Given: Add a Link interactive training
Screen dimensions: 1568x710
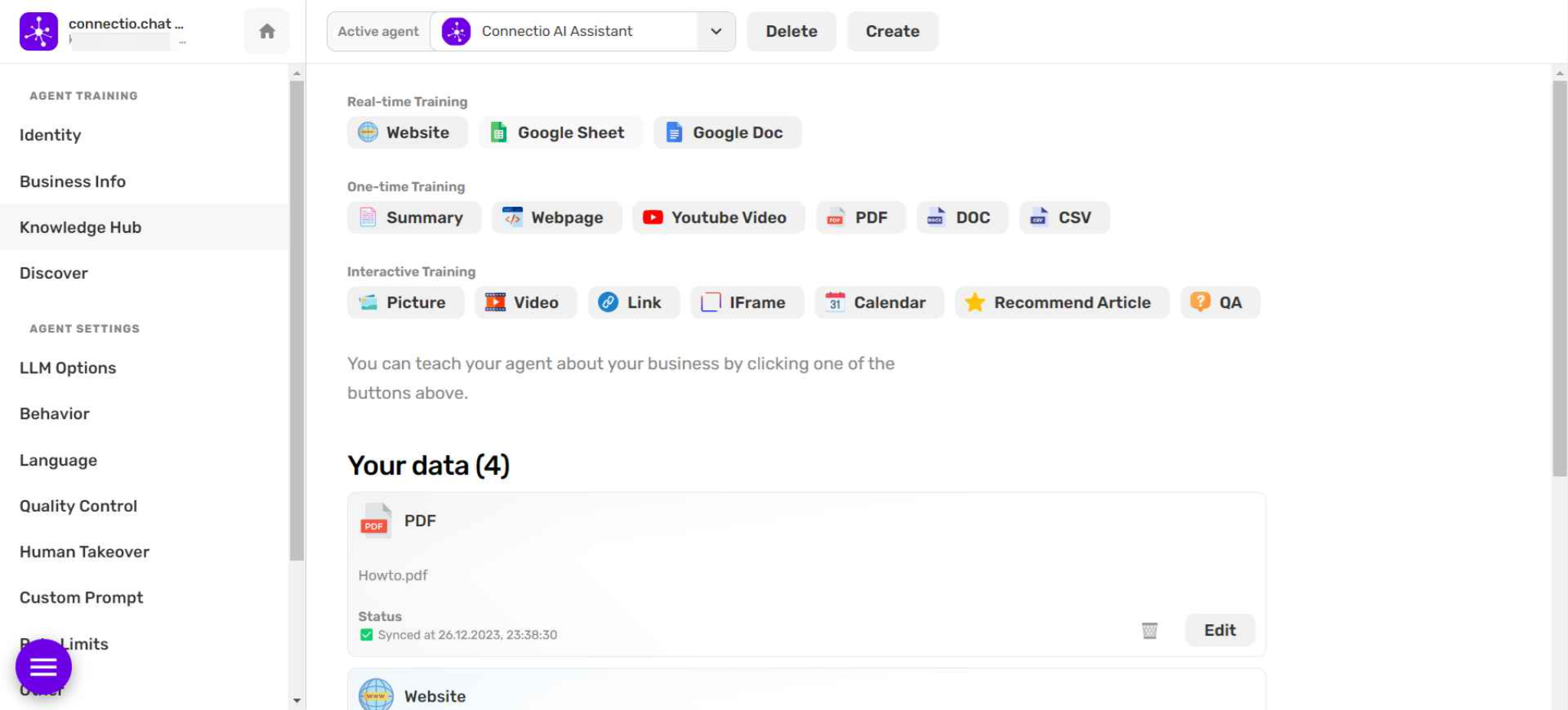Looking at the screenshot, I should coord(633,303).
